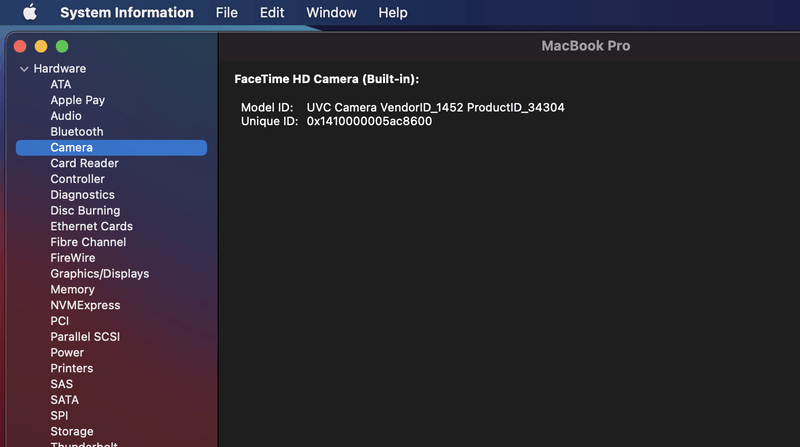This screenshot has width=800, height=447.
Task: Click the UVC Camera VendorID_1452 value
Action: pyautogui.click(x=435, y=108)
